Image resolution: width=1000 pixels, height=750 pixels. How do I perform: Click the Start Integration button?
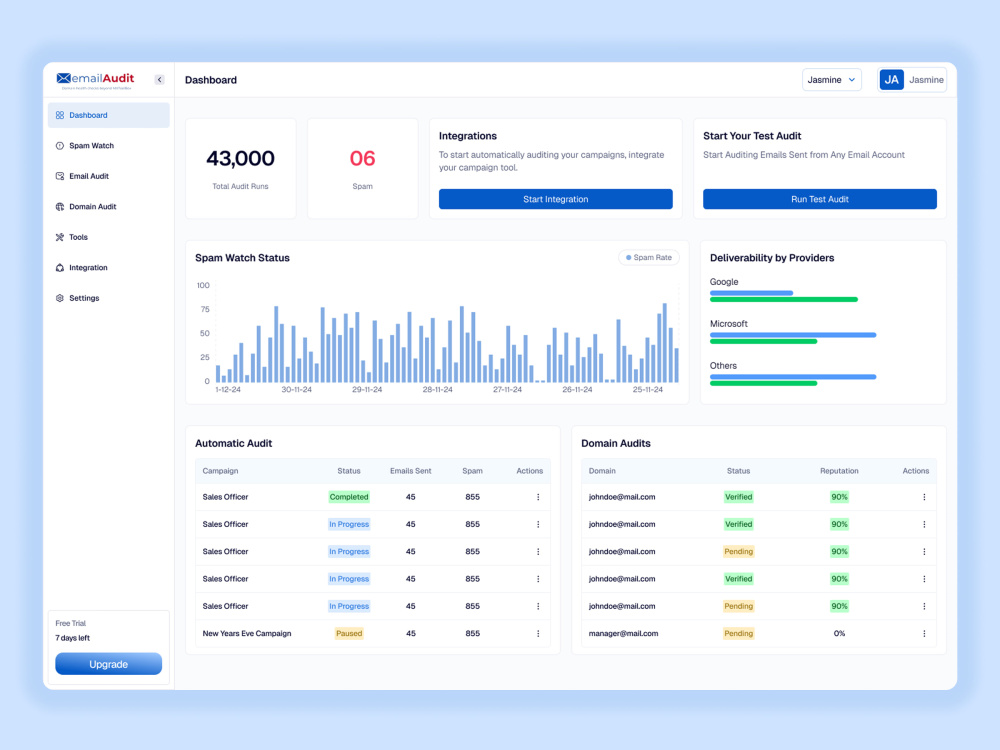click(x=555, y=199)
